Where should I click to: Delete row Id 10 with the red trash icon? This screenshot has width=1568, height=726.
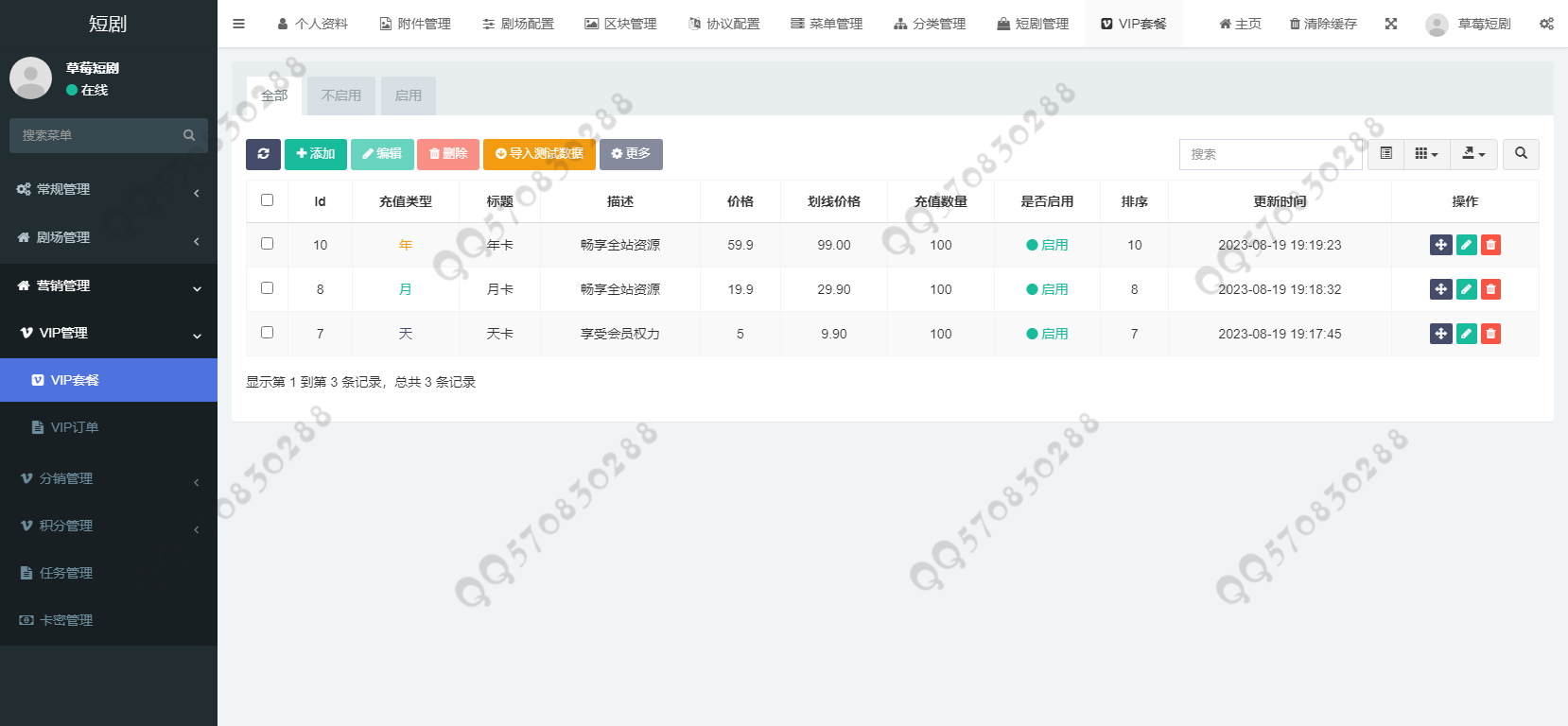1490,245
